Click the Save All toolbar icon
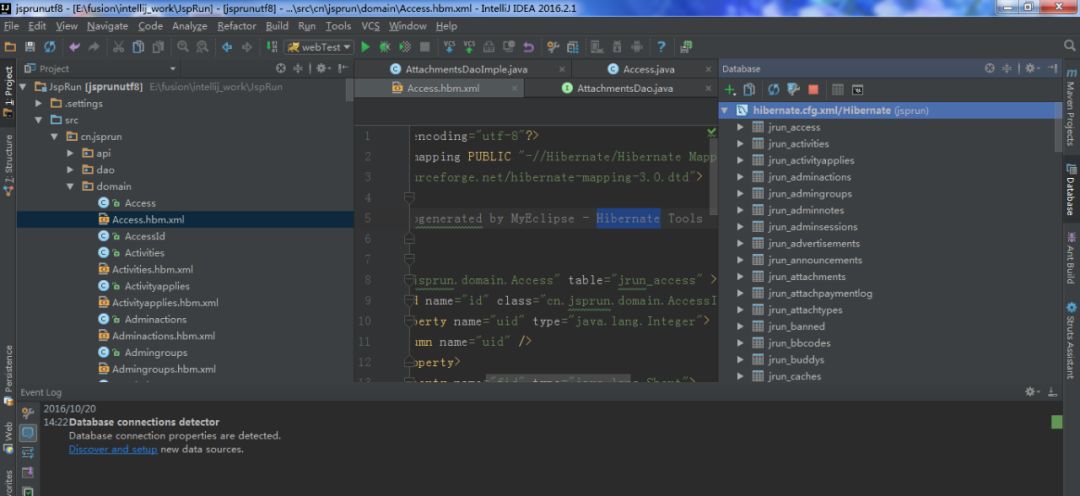 (x=30, y=47)
